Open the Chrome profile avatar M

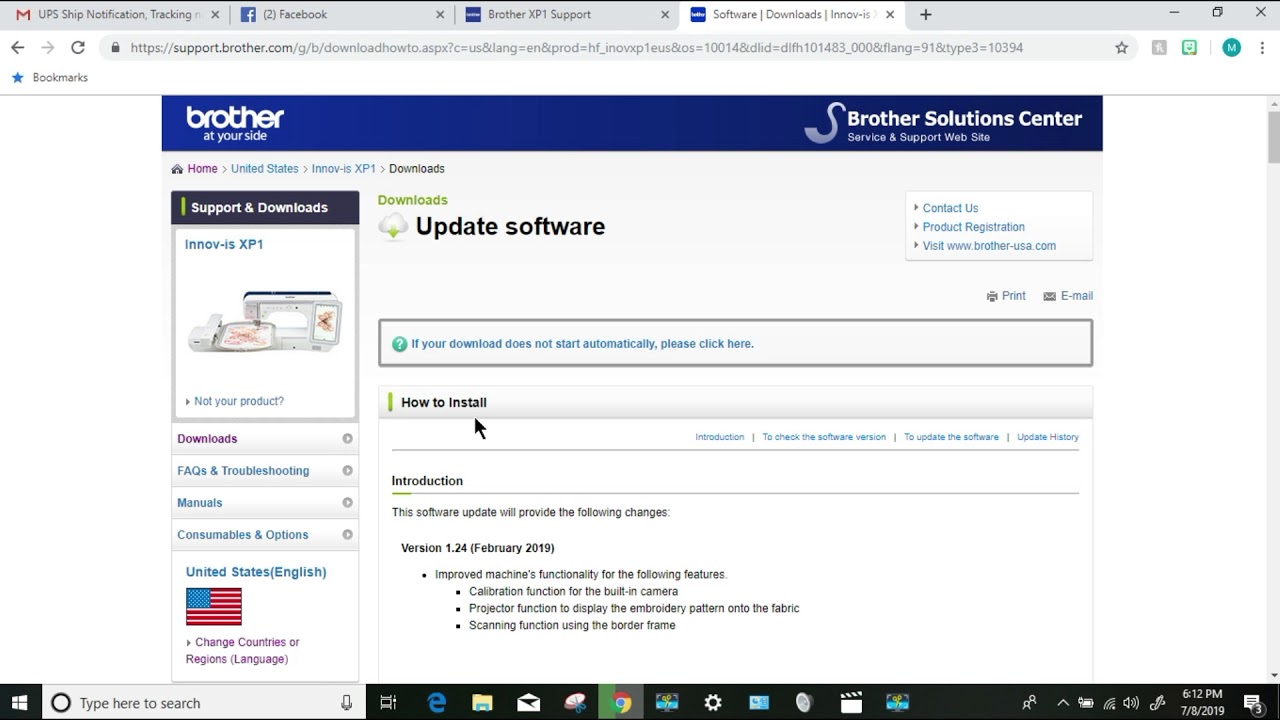pyautogui.click(x=1231, y=47)
